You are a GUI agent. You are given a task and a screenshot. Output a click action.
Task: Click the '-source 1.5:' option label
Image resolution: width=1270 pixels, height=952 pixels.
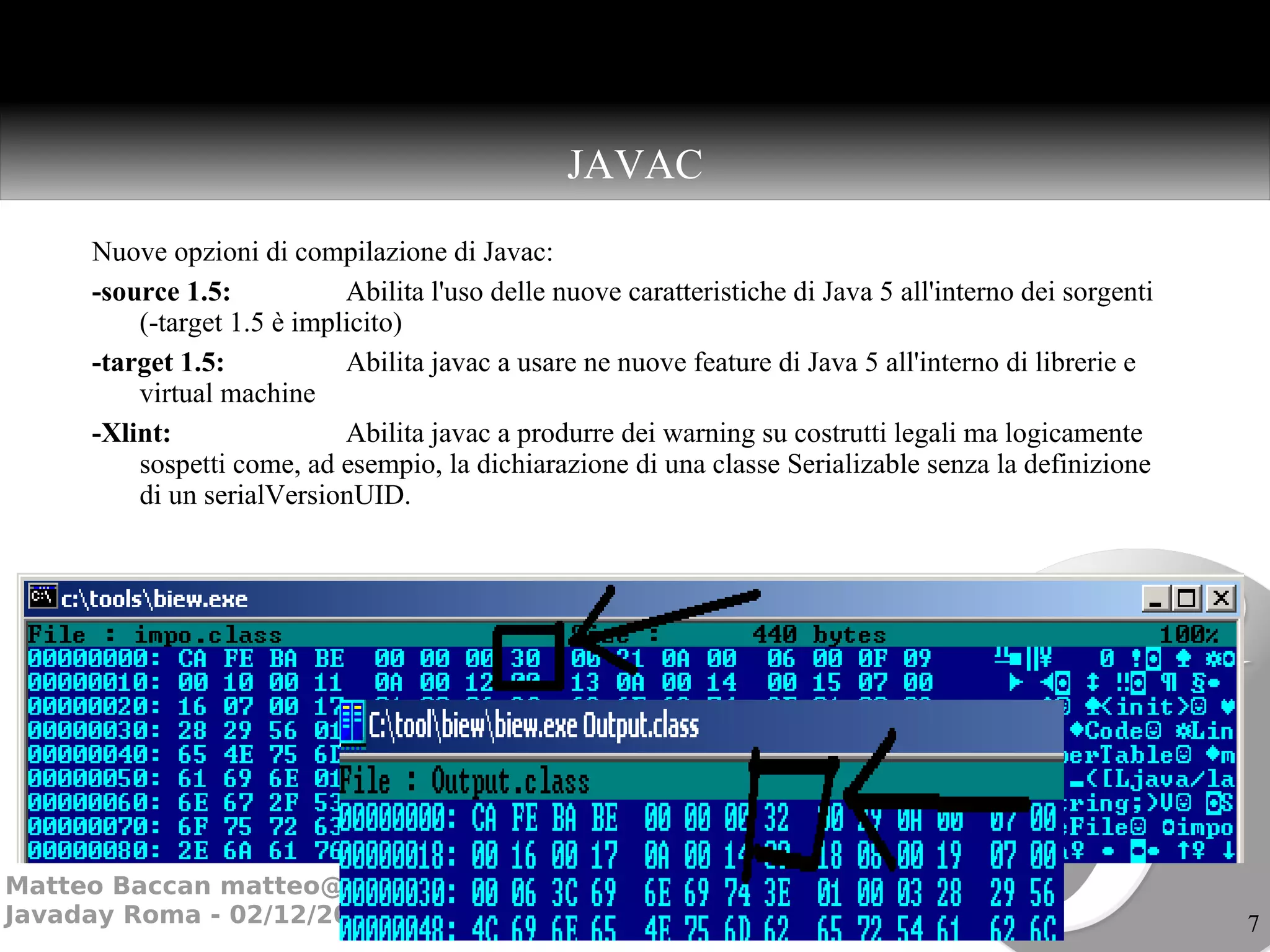[x=161, y=292]
